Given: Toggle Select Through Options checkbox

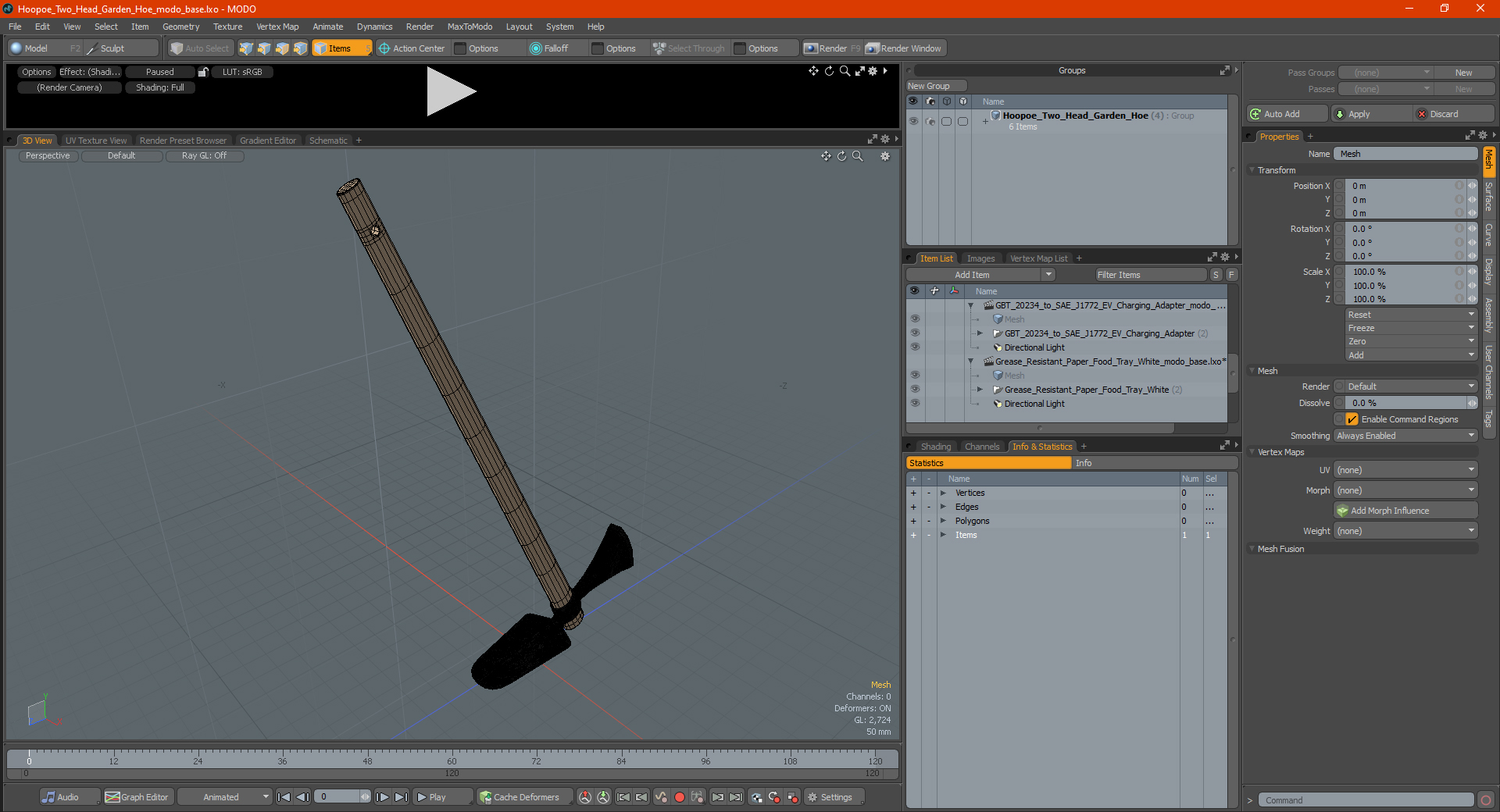Looking at the screenshot, I should tap(740, 48).
